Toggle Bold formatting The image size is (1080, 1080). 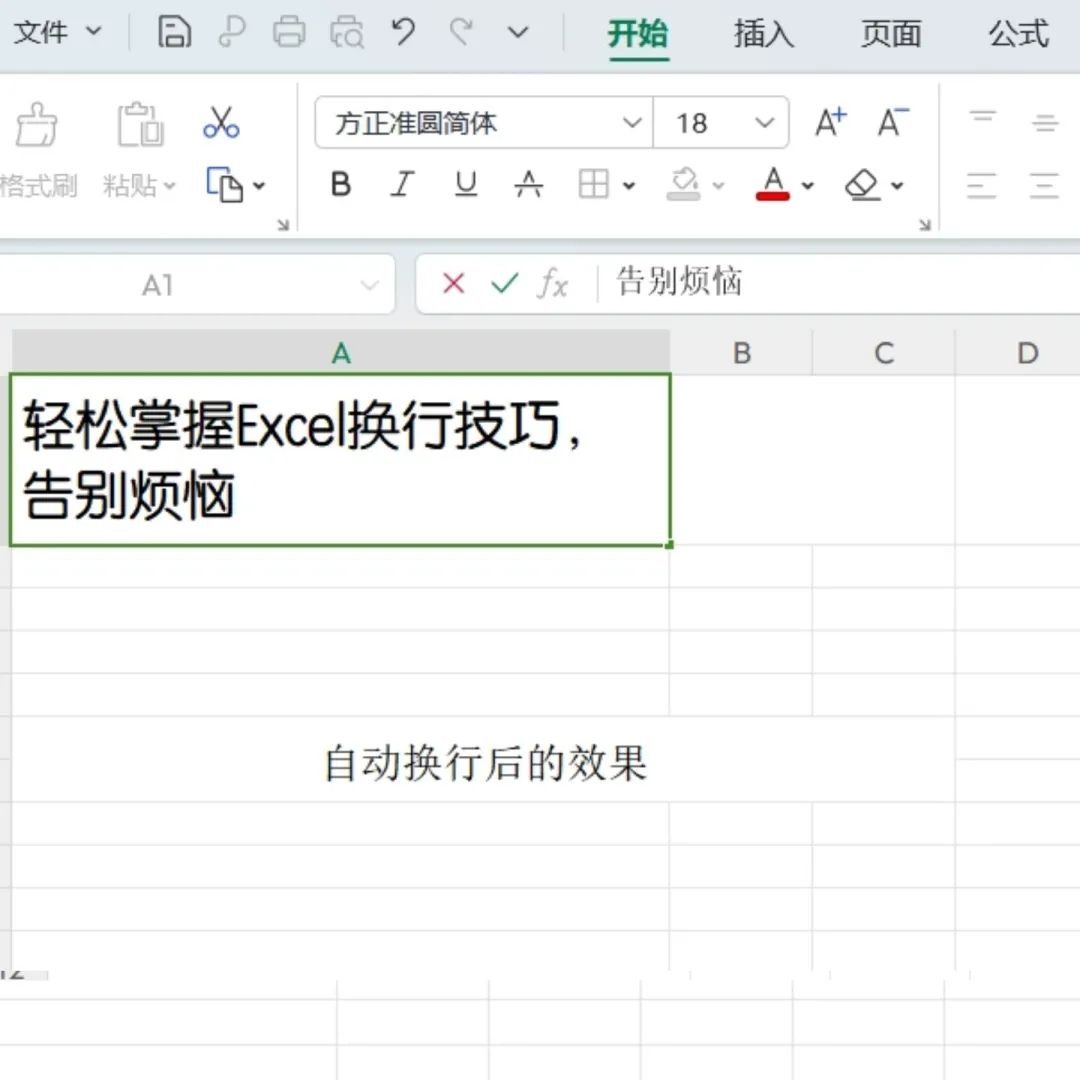341,185
